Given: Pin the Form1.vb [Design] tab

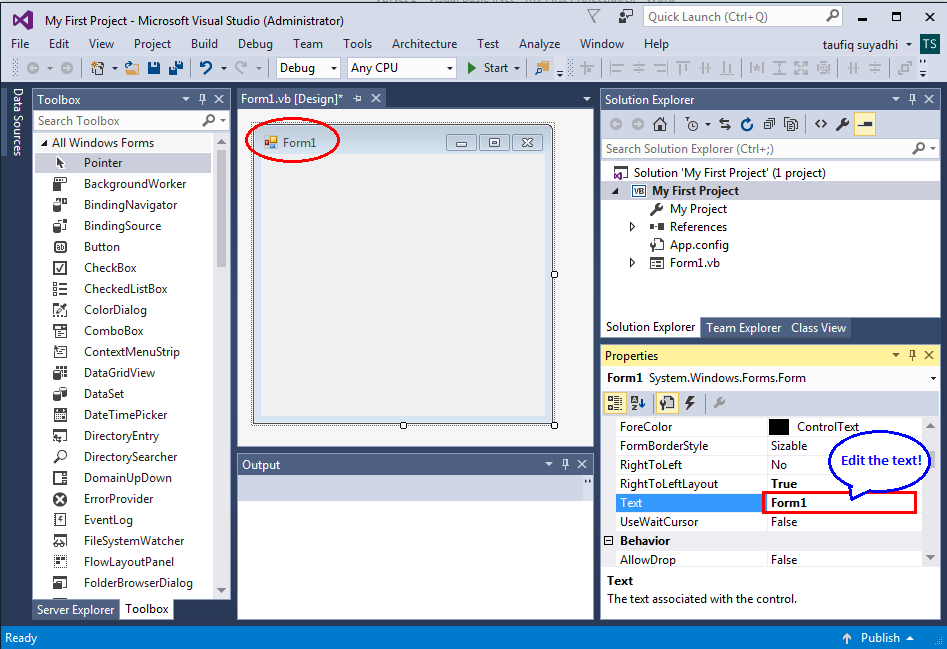Looking at the screenshot, I should coord(358,98).
